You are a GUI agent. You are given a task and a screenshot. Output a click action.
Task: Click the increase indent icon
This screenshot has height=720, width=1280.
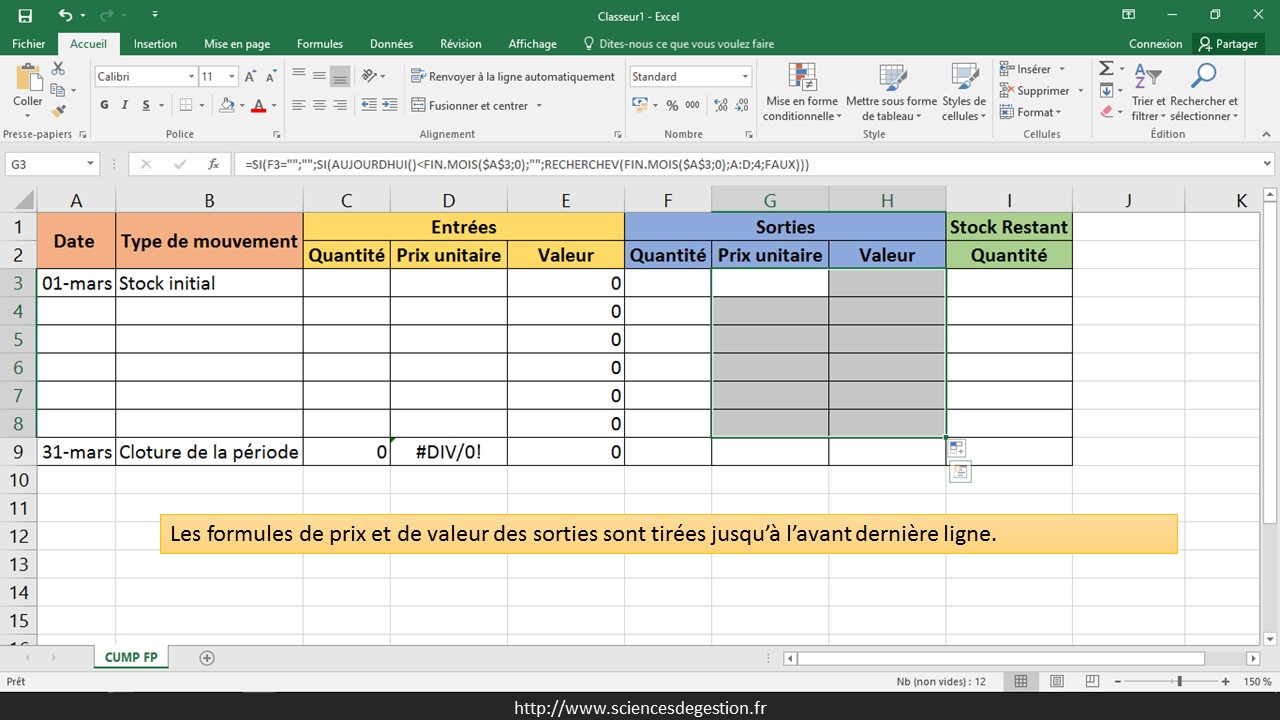pos(388,105)
